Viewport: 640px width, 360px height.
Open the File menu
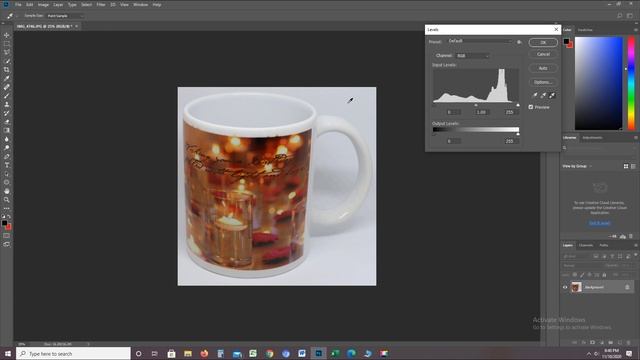pos(18,4)
